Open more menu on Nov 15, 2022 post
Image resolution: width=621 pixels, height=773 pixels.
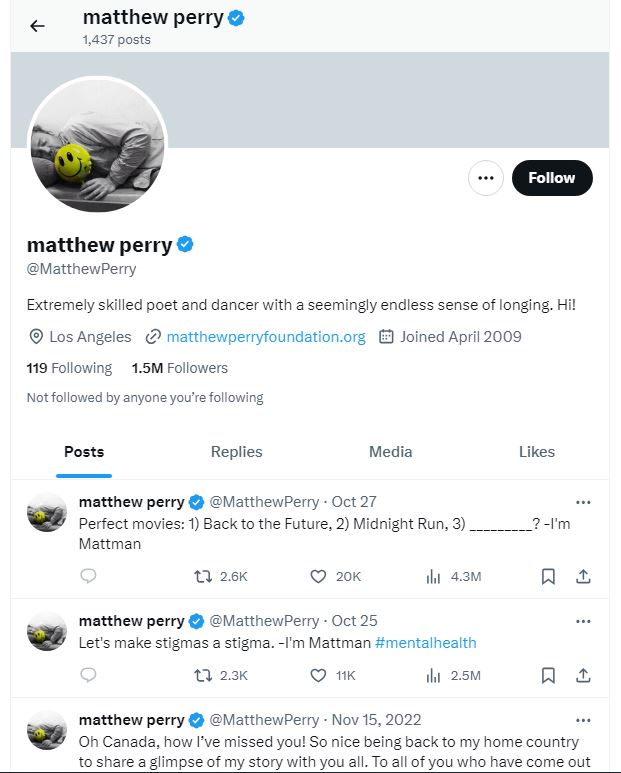583,720
